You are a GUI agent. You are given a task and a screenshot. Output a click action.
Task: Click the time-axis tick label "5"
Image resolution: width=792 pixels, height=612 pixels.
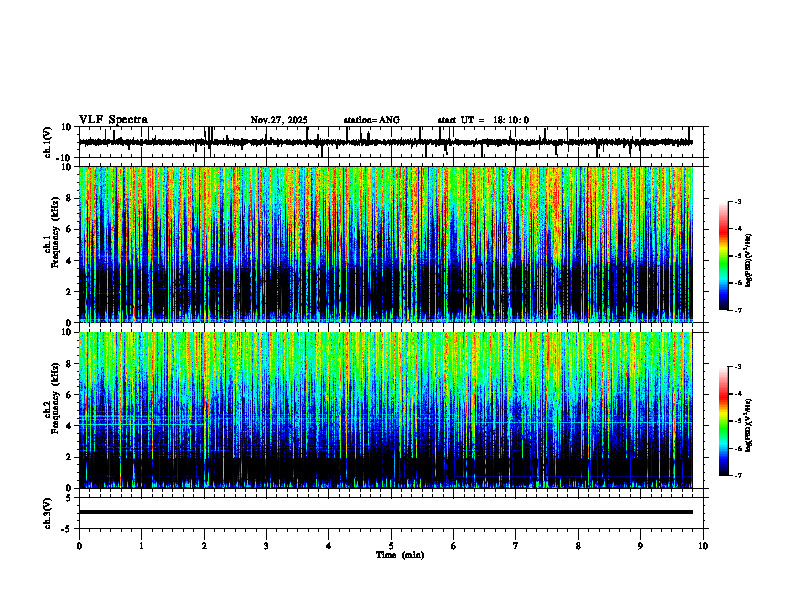(391, 546)
